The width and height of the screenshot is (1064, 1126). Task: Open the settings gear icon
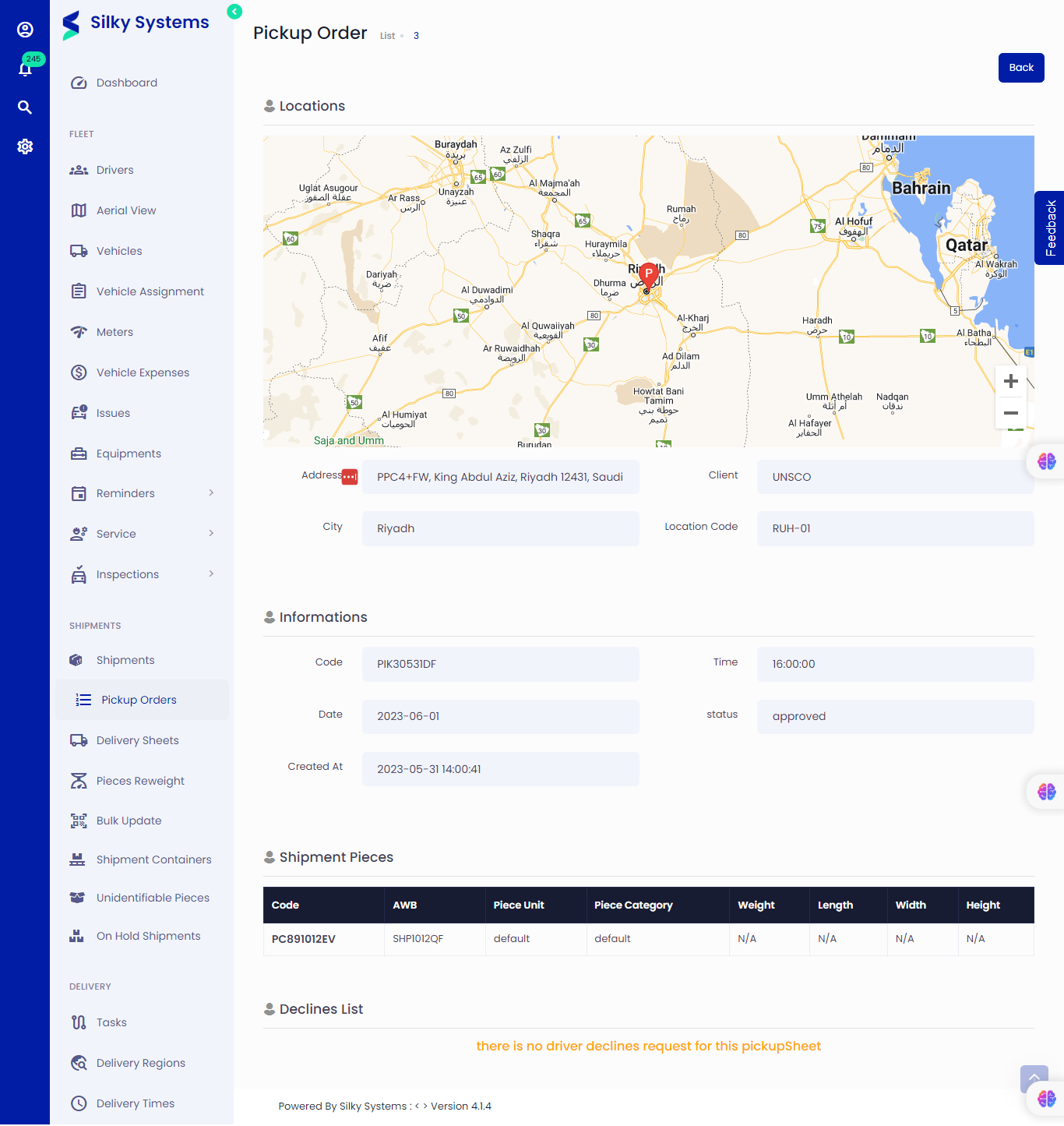pos(25,146)
